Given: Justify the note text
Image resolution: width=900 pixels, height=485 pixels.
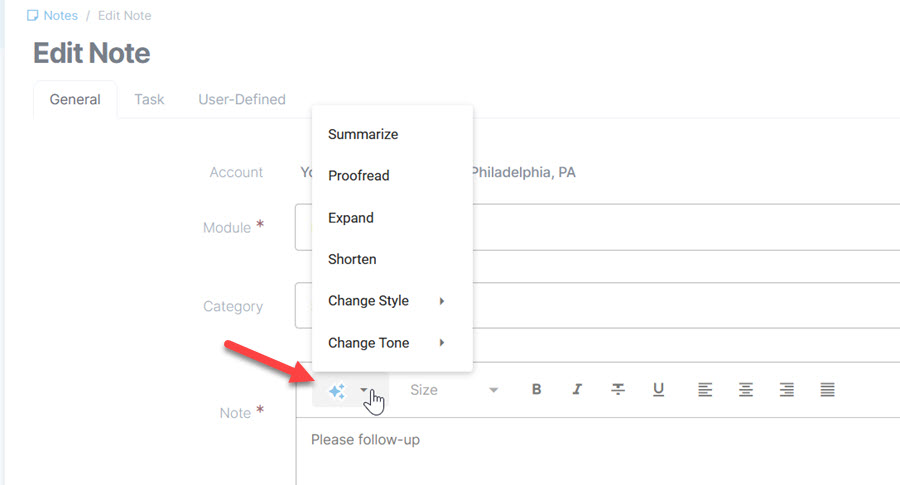Looking at the screenshot, I should coord(828,390).
